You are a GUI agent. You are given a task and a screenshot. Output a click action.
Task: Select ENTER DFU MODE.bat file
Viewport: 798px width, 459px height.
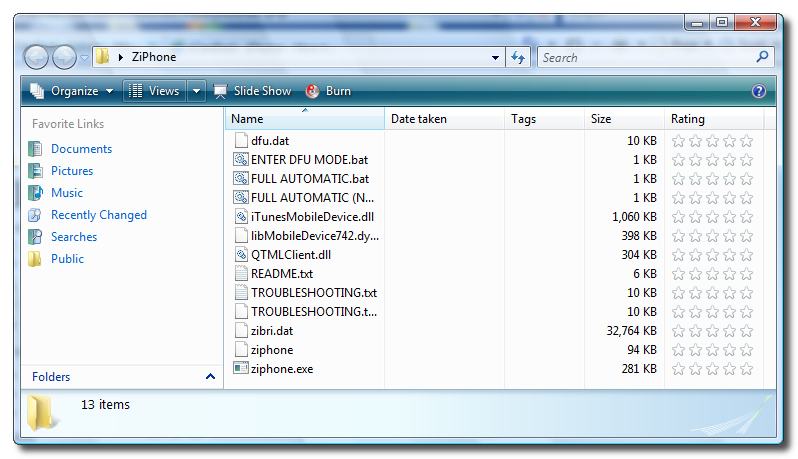pyautogui.click(x=309, y=160)
